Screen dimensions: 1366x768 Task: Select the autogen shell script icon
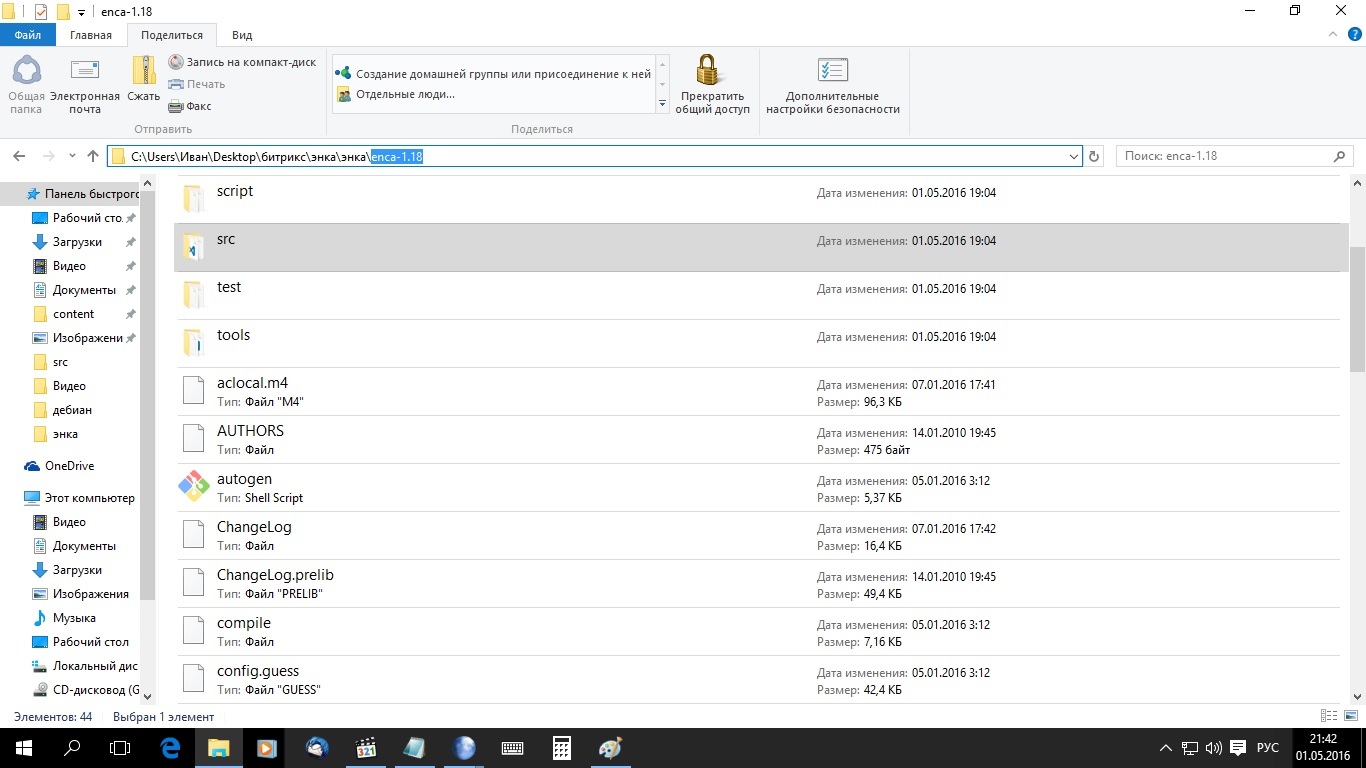coord(194,487)
